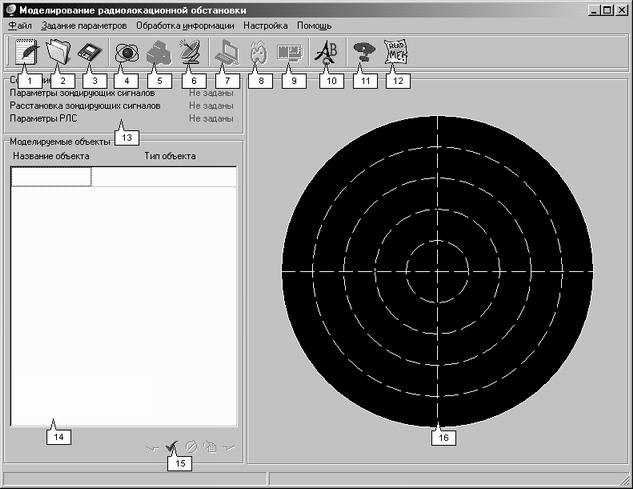Click the computer toolbar icon
This screenshot has width=633, height=489.
(224, 51)
